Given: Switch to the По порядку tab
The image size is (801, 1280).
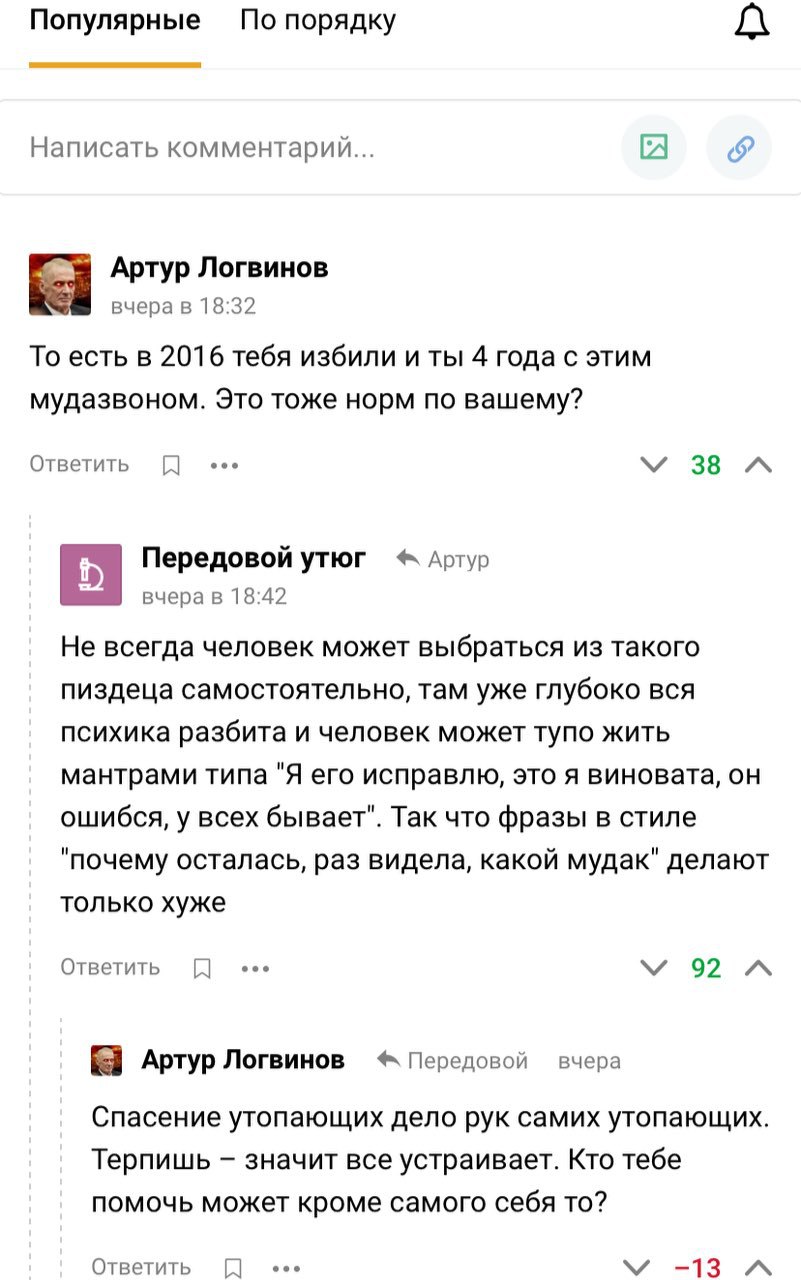Looking at the screenshot, I should coord(318,21).
